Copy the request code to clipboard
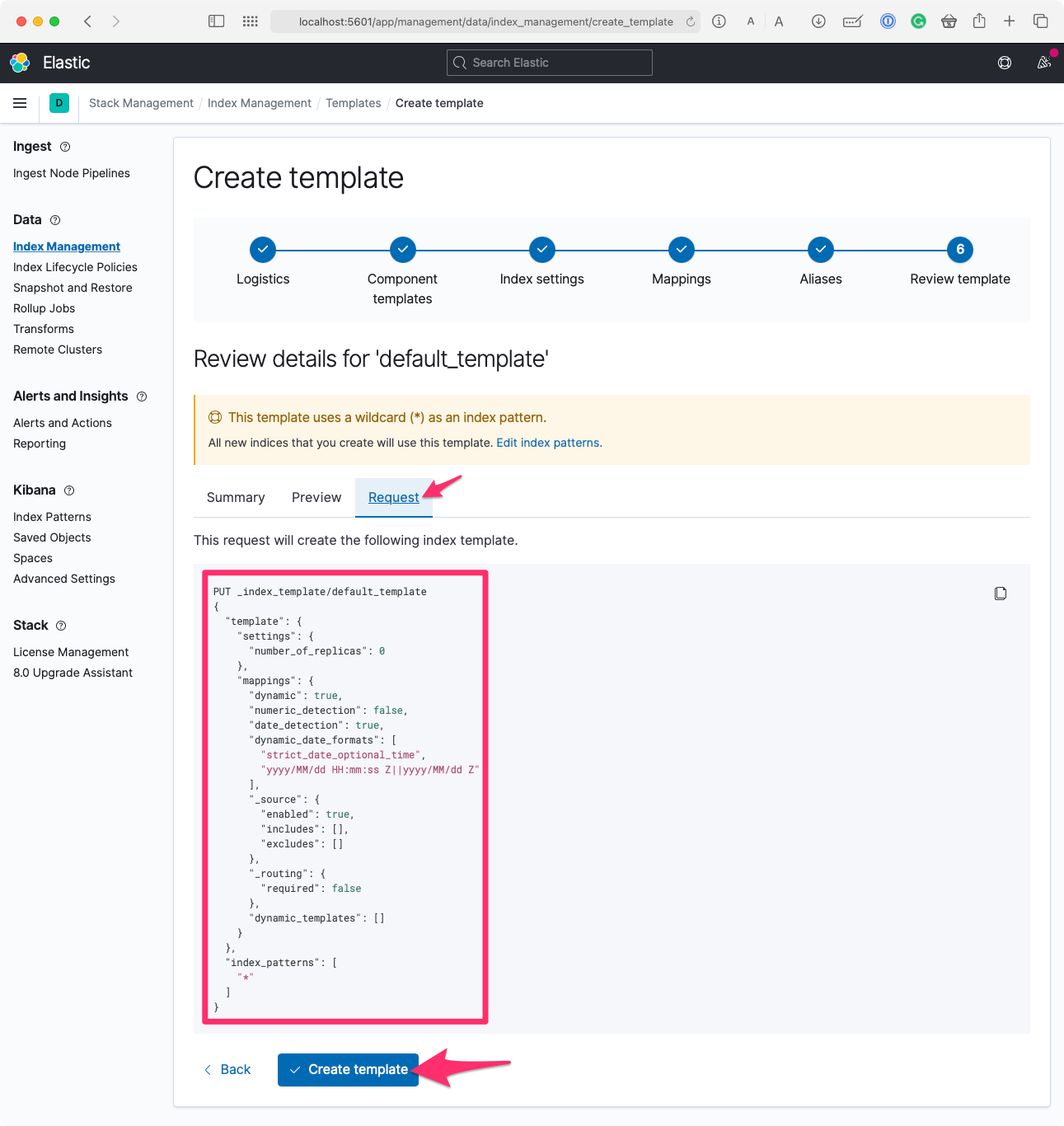 (x=1000, y=593)
